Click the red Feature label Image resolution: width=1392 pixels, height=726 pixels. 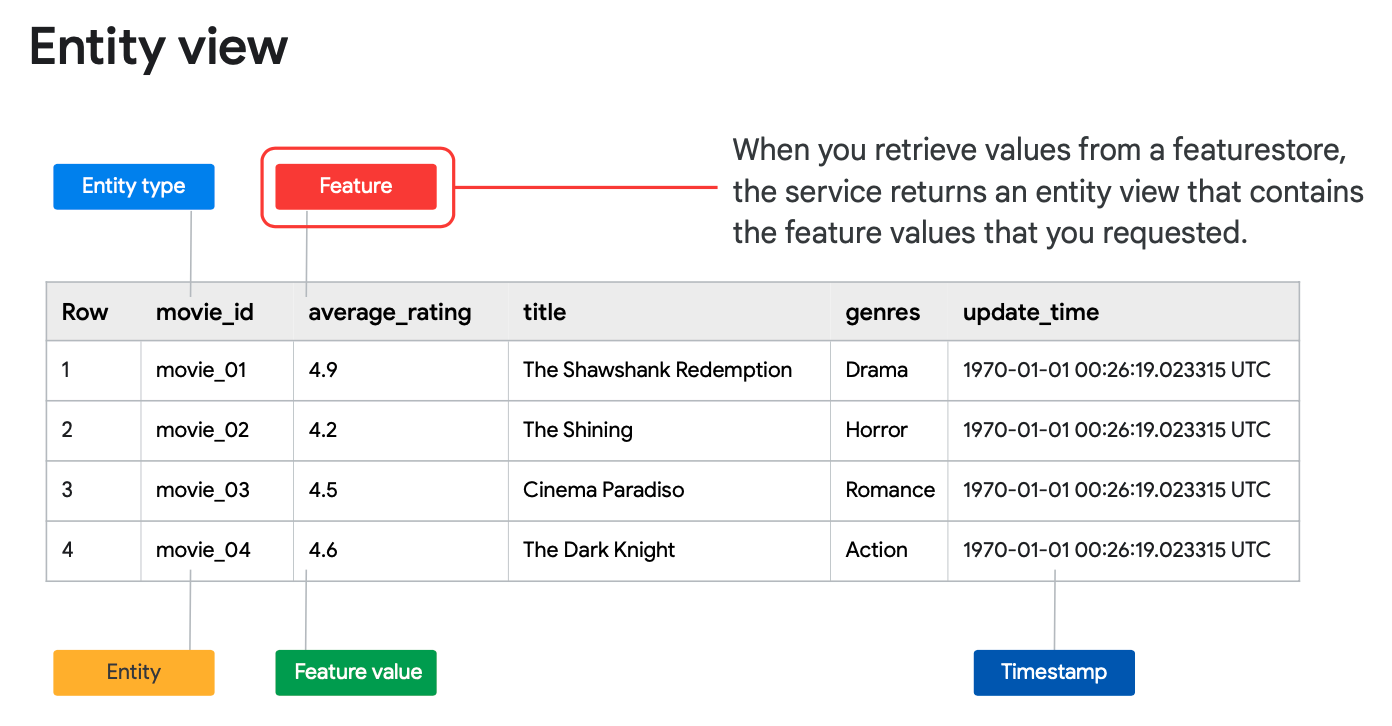pyautogui.click(x=356, y=186)
